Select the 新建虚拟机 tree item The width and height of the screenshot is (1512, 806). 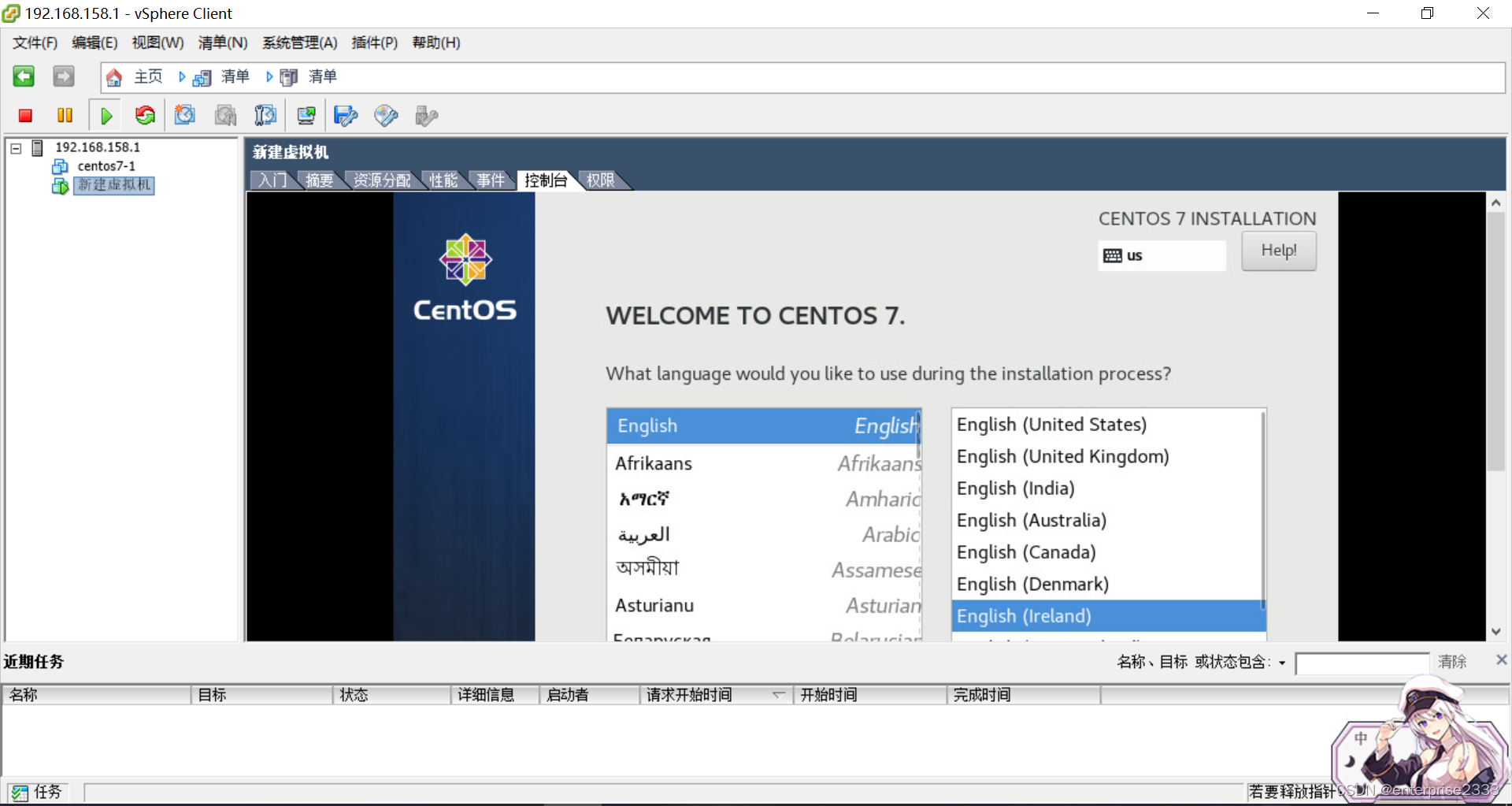tap(114, 185)
